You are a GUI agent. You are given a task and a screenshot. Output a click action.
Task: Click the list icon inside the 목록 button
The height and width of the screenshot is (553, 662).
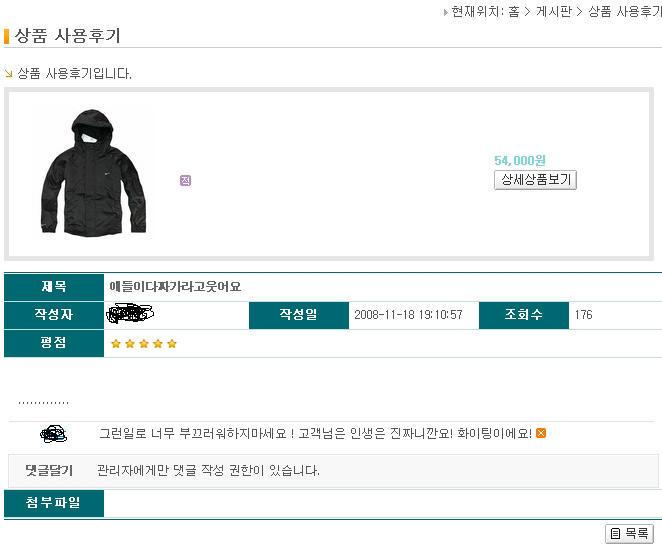click(616, 534)
